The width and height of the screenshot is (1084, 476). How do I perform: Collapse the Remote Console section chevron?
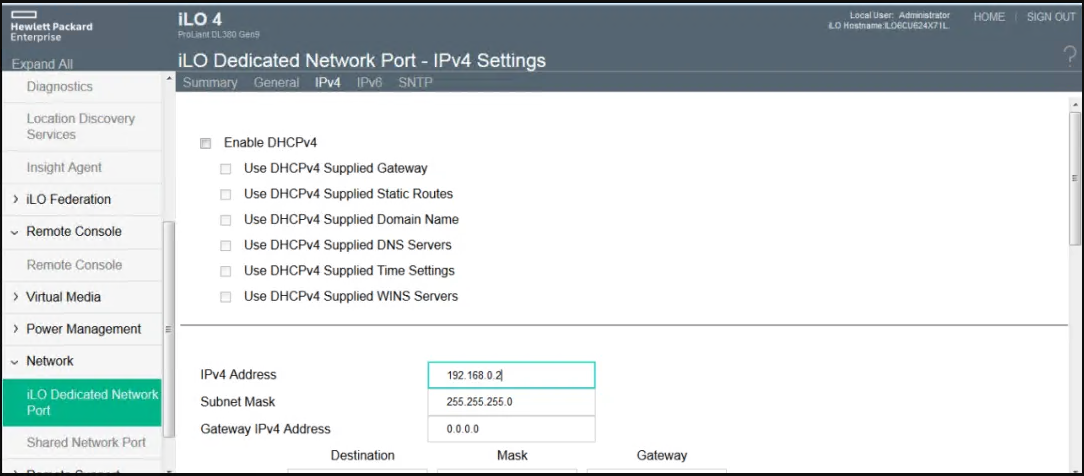coord(16,232)
